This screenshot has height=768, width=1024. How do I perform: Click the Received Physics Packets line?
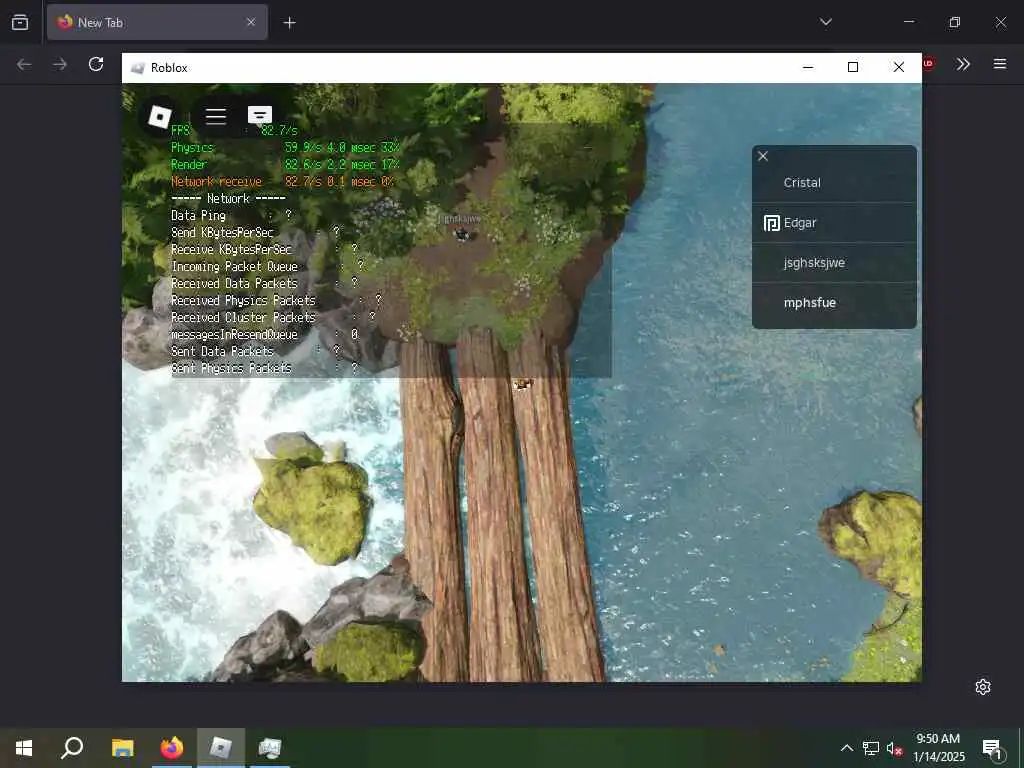click(276, 300)
